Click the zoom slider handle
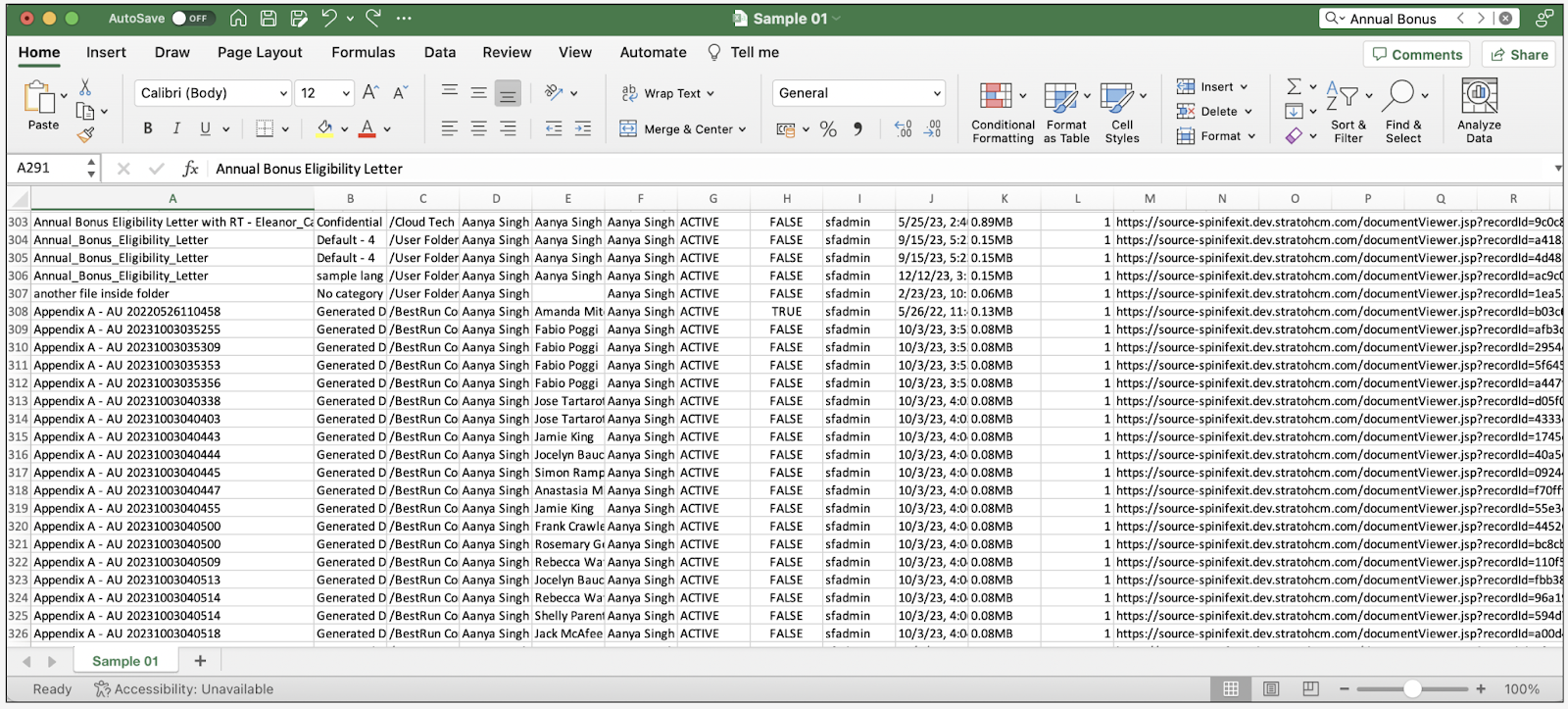1568x709 pixels. tap(1412, 689)
